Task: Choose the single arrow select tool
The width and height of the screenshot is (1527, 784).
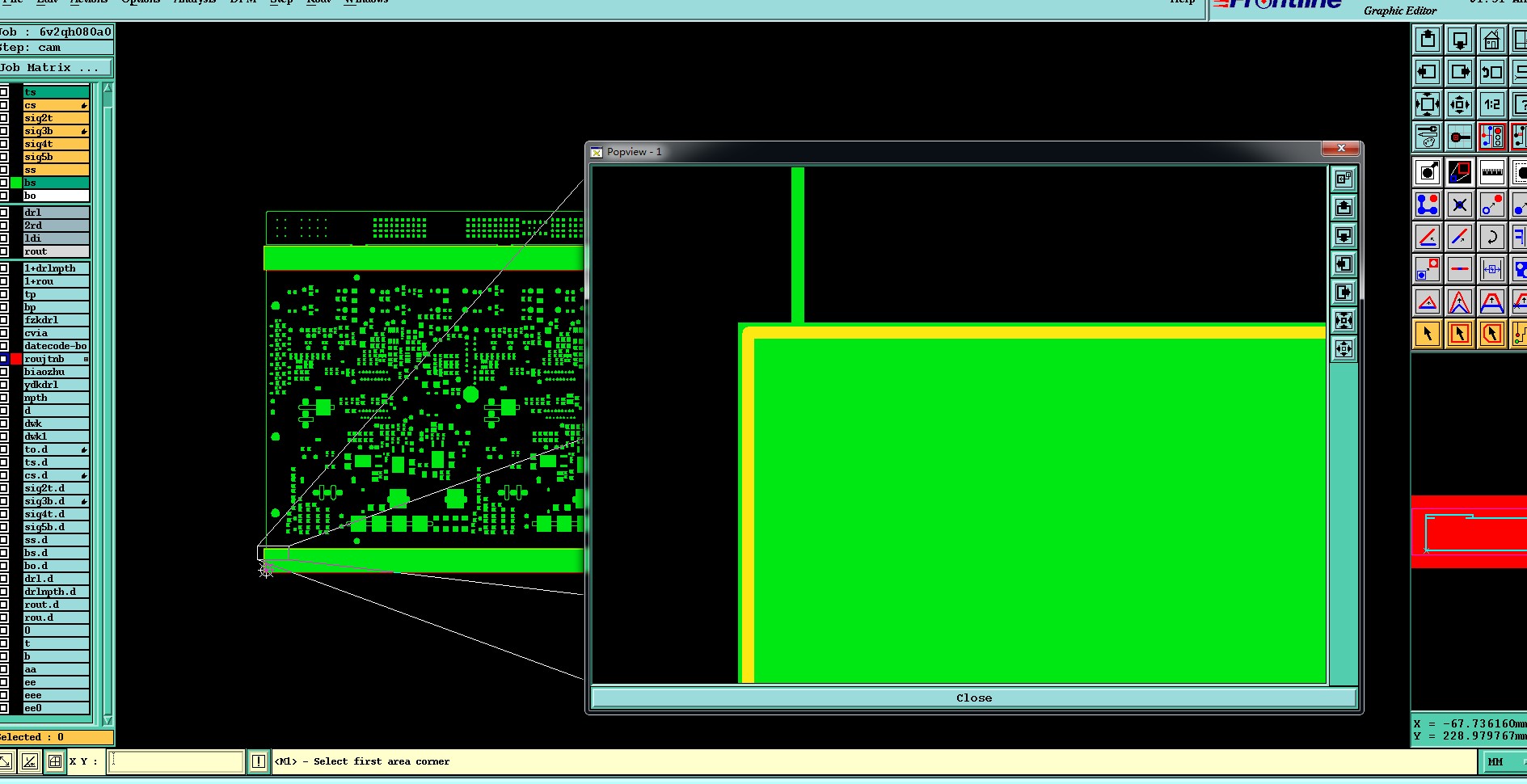Action: (x=1428, y=334)
